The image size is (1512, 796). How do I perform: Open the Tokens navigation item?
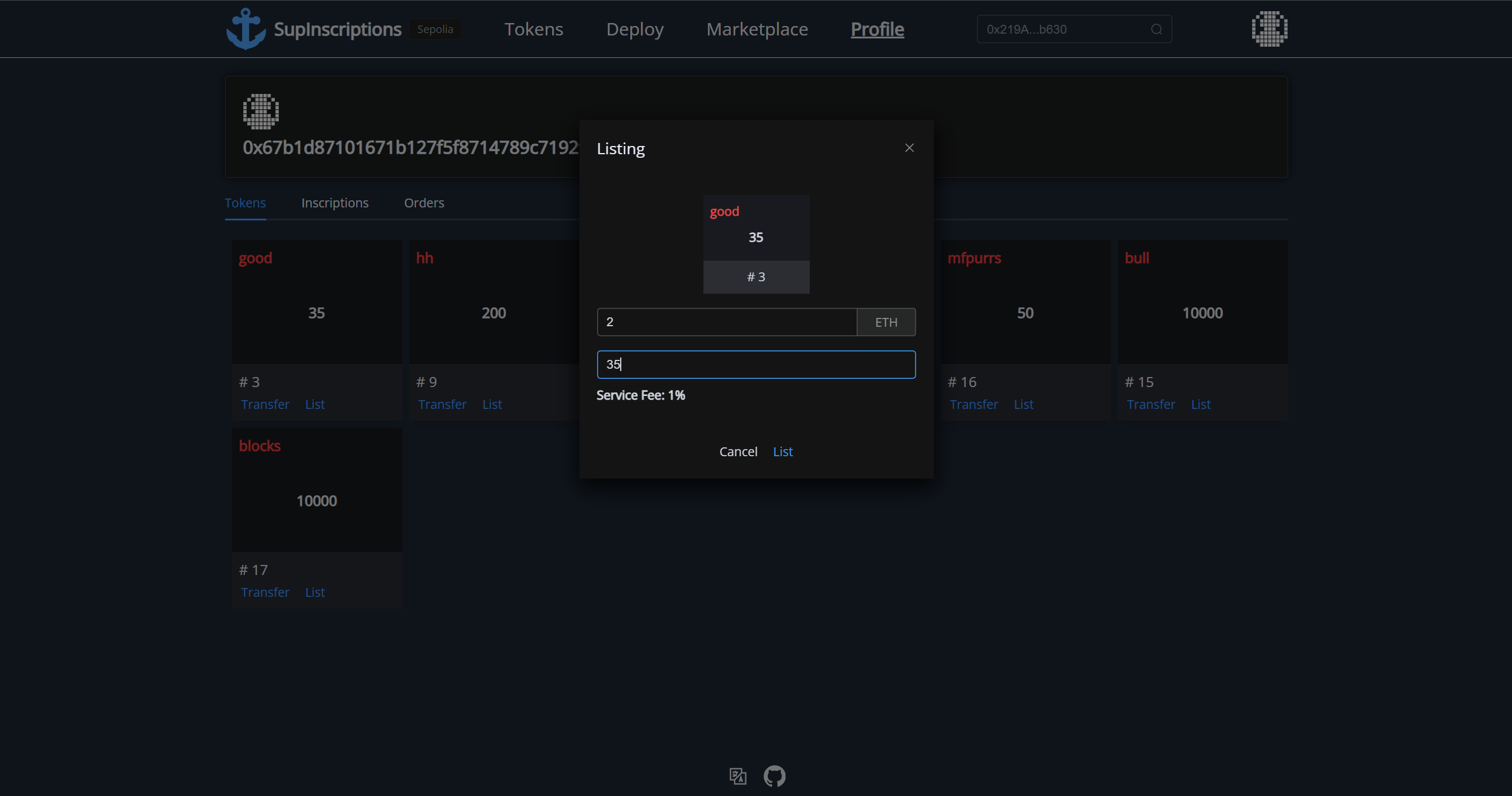pyautogui.click(x=533, y=29)
